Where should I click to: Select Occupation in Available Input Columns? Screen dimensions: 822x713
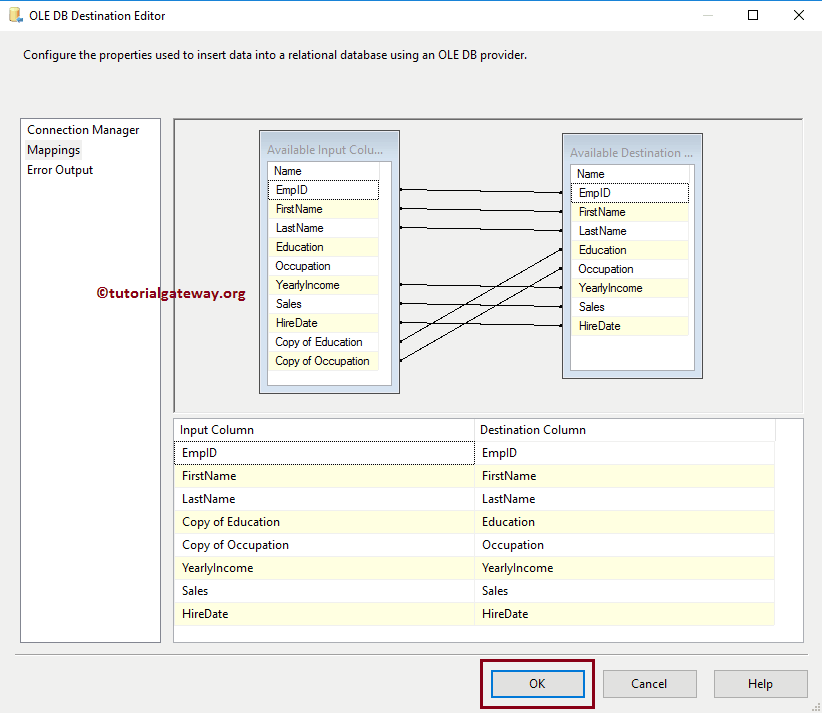point(302,266)
